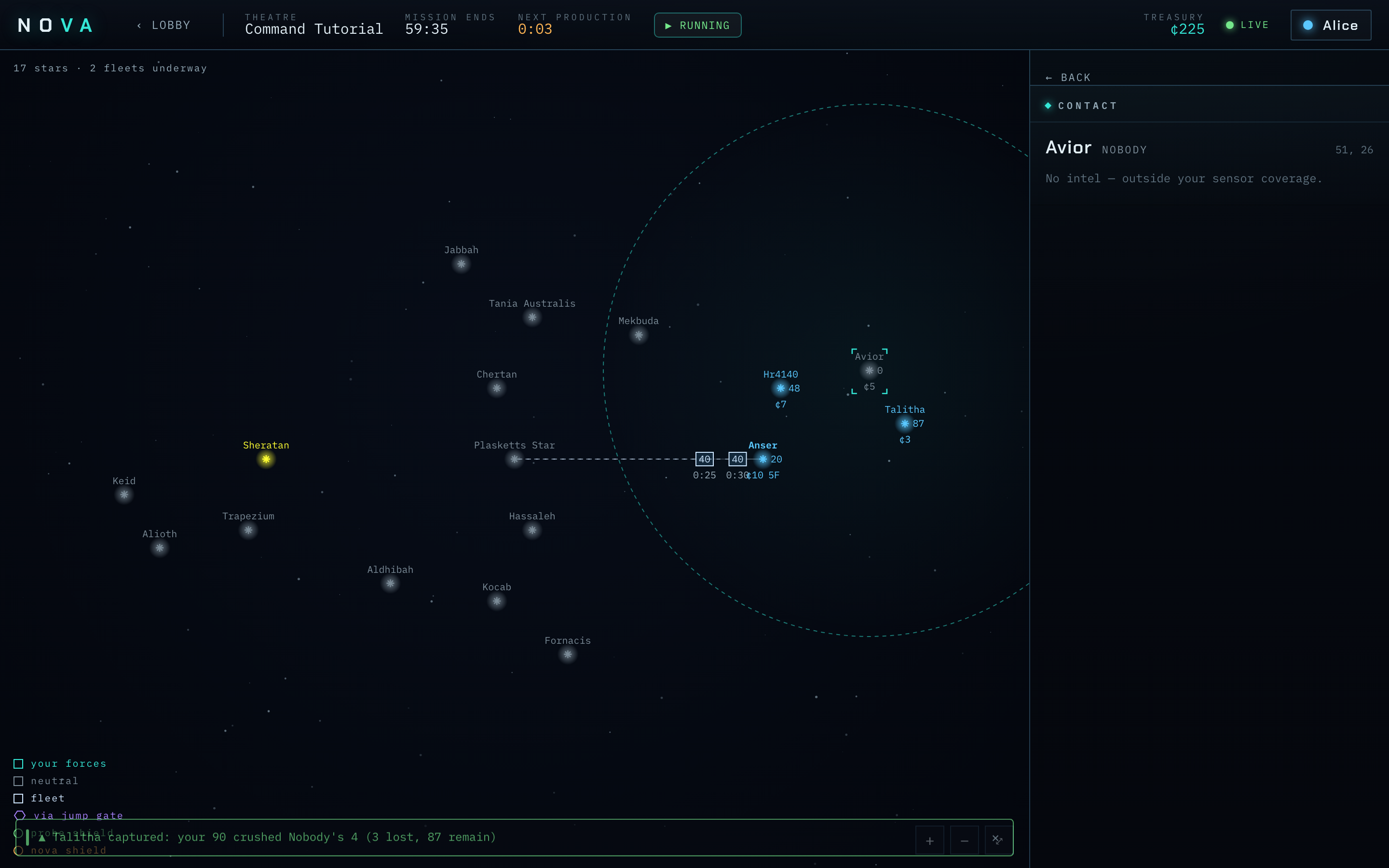Viewport: 1389px width, 868px height.
Task: Select the Hassaleh star
Action: pyautogui.click(x=532, y=530)
